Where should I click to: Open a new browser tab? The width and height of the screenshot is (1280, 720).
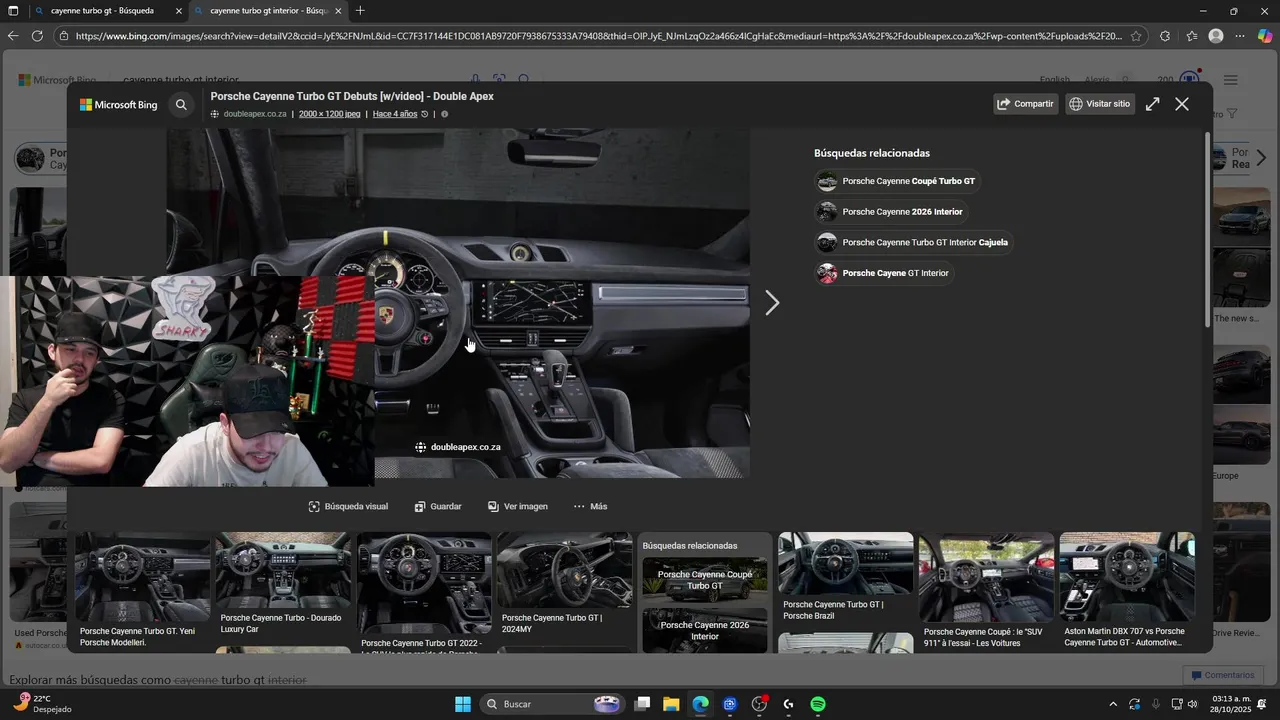coord(360,11)
